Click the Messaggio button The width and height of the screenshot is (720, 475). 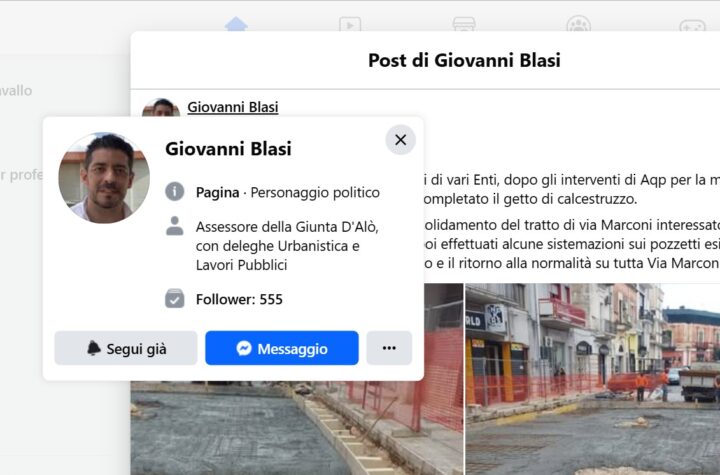tap(281, 348)
